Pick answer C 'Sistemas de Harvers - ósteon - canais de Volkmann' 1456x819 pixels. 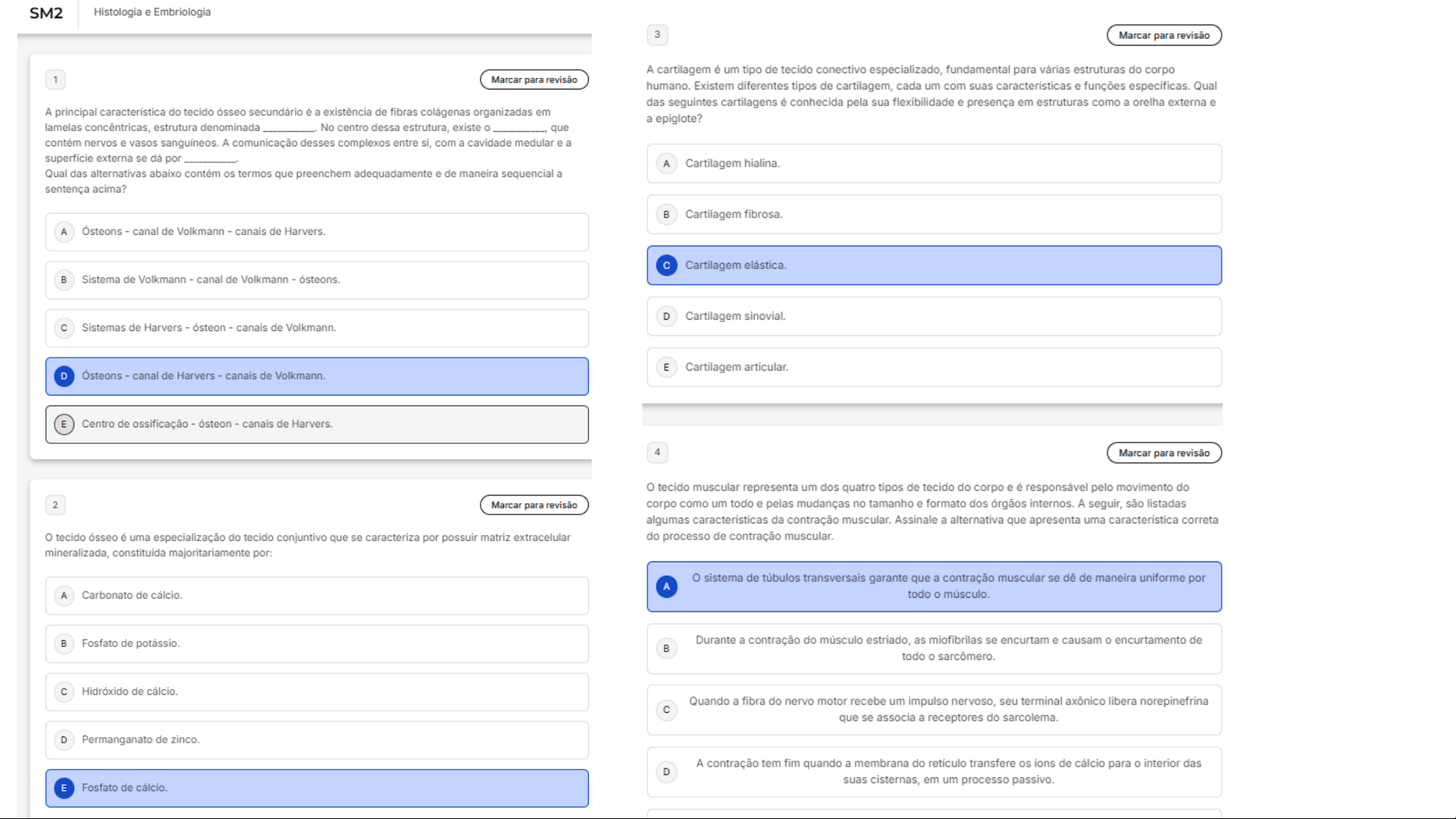click(317, 328)
